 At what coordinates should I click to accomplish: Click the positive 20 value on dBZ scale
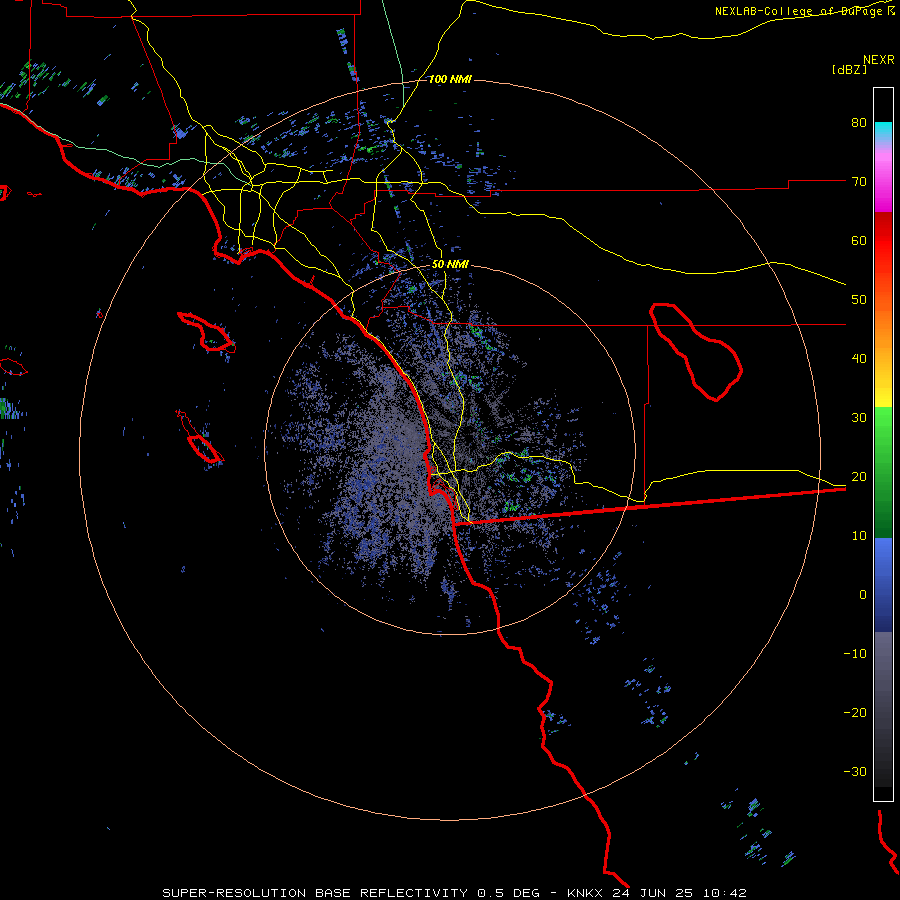859,477
